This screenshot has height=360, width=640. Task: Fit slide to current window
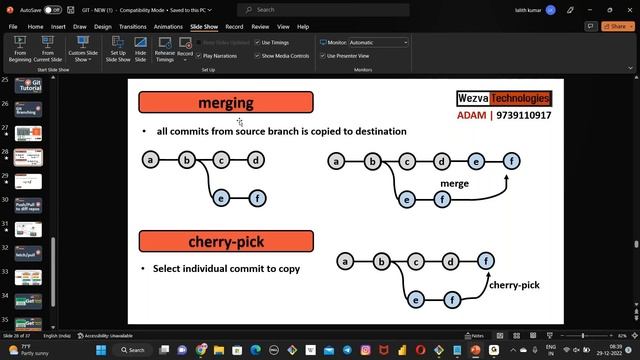(x=634, y=336)
